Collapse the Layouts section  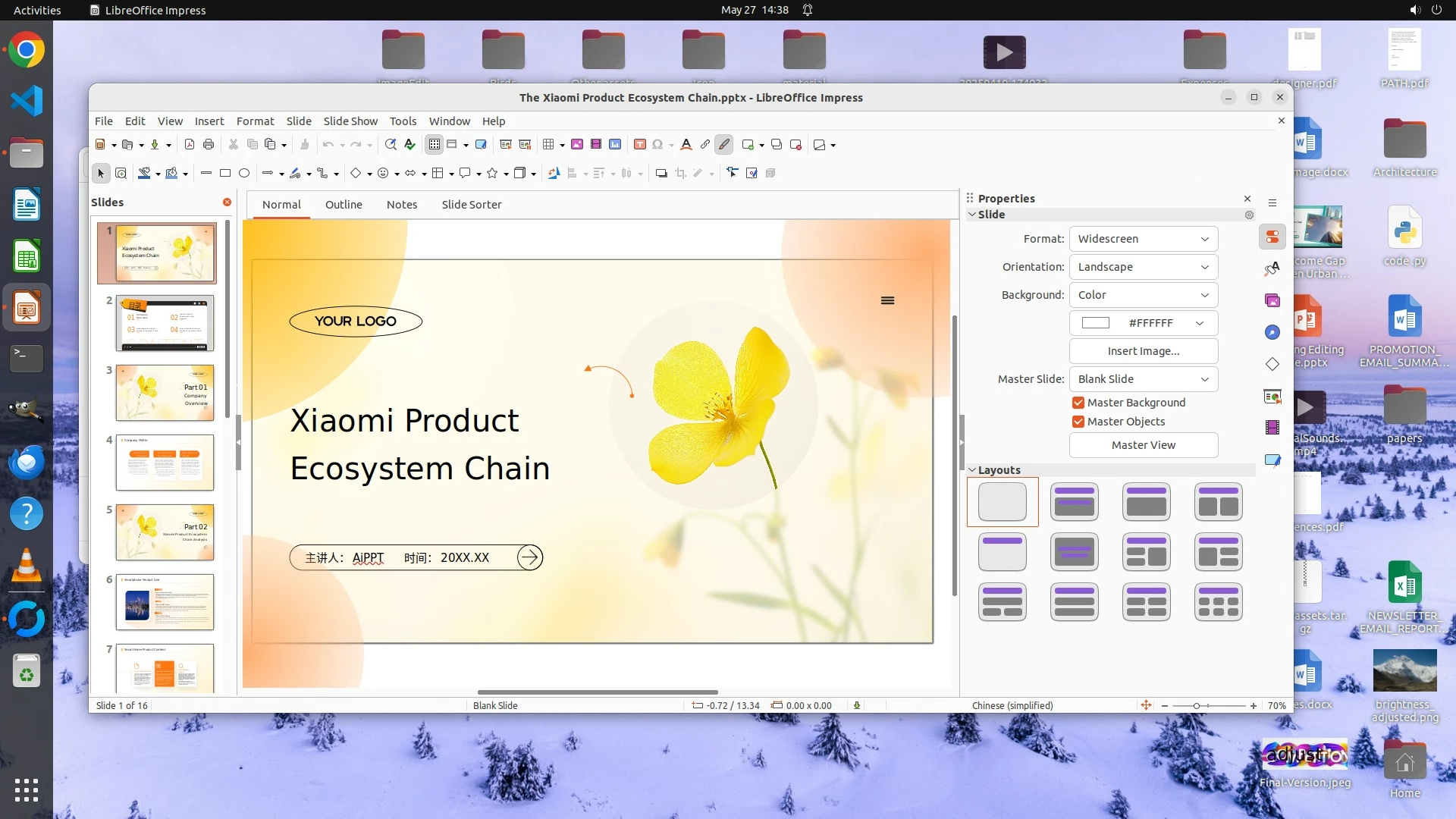click(x=973, y=470)
